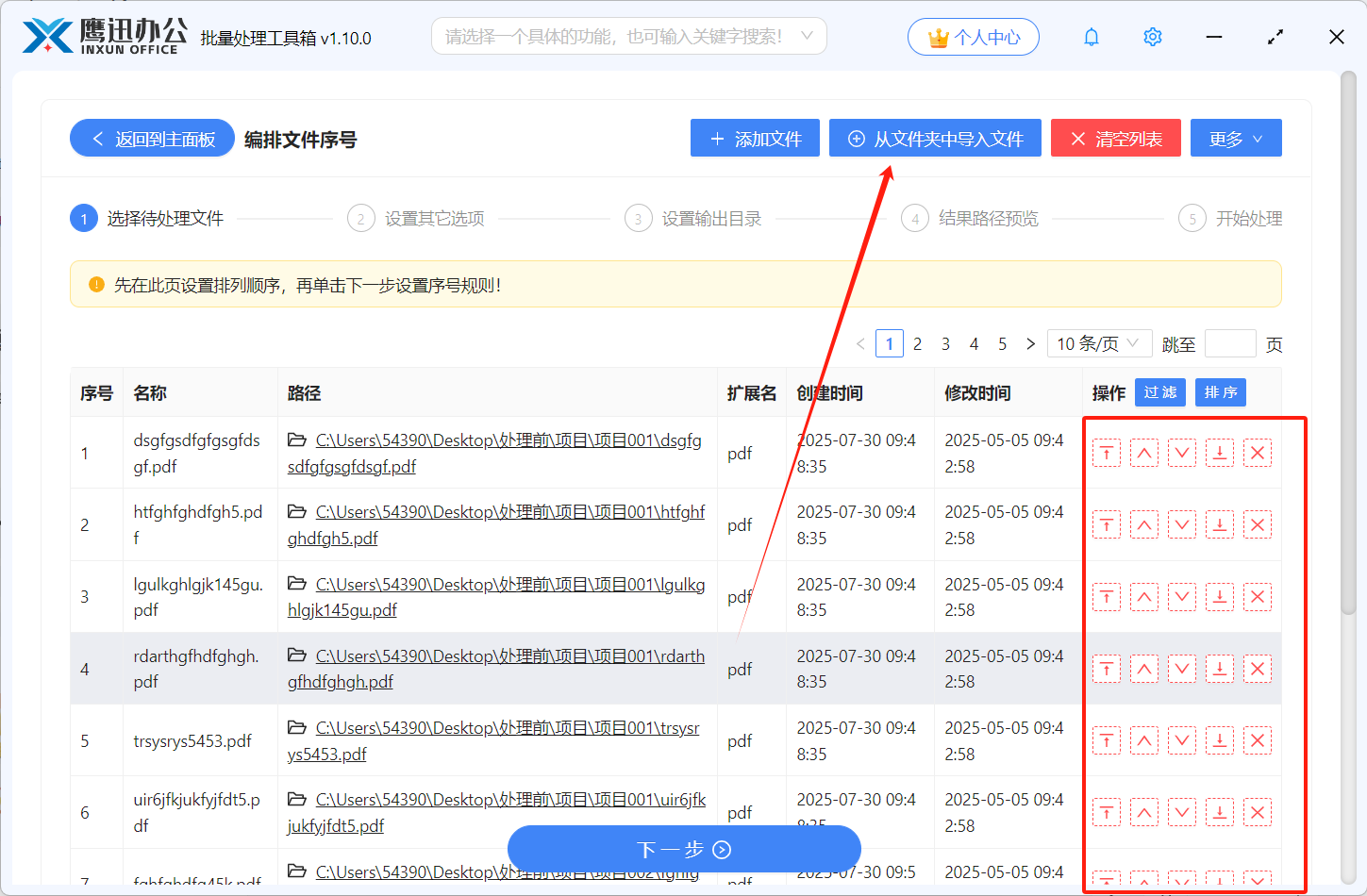The height and width of the screenshot is (896, 1367).
Task: Open the 10条/页 page size dropdown
Action: [x=1099, y=343]
